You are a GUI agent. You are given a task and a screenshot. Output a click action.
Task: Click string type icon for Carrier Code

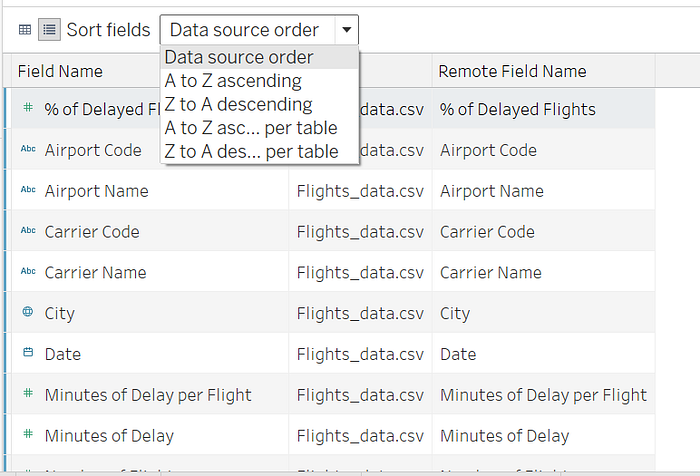tap(28, 230)
